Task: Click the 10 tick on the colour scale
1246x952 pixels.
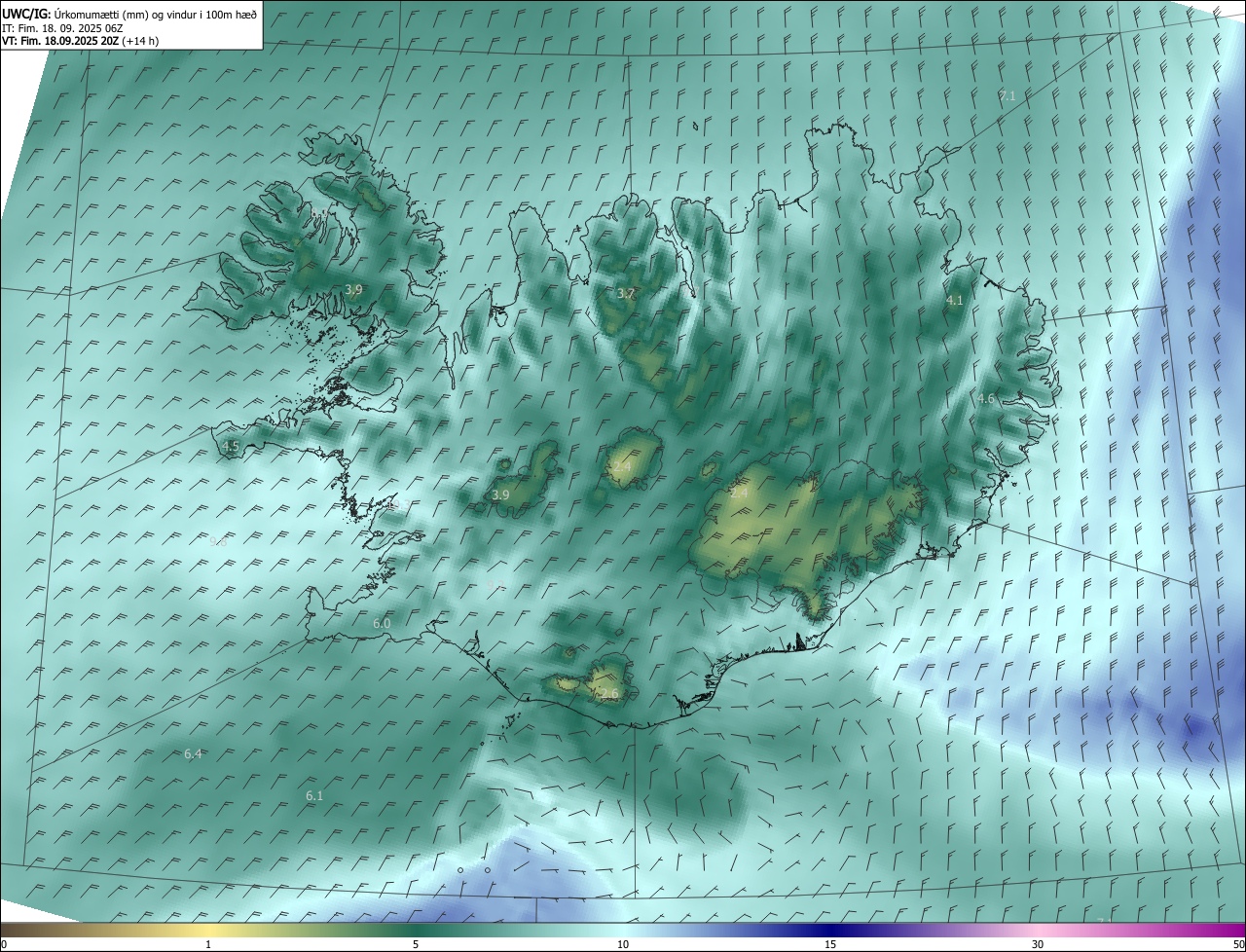Action: tap(623, 945)
